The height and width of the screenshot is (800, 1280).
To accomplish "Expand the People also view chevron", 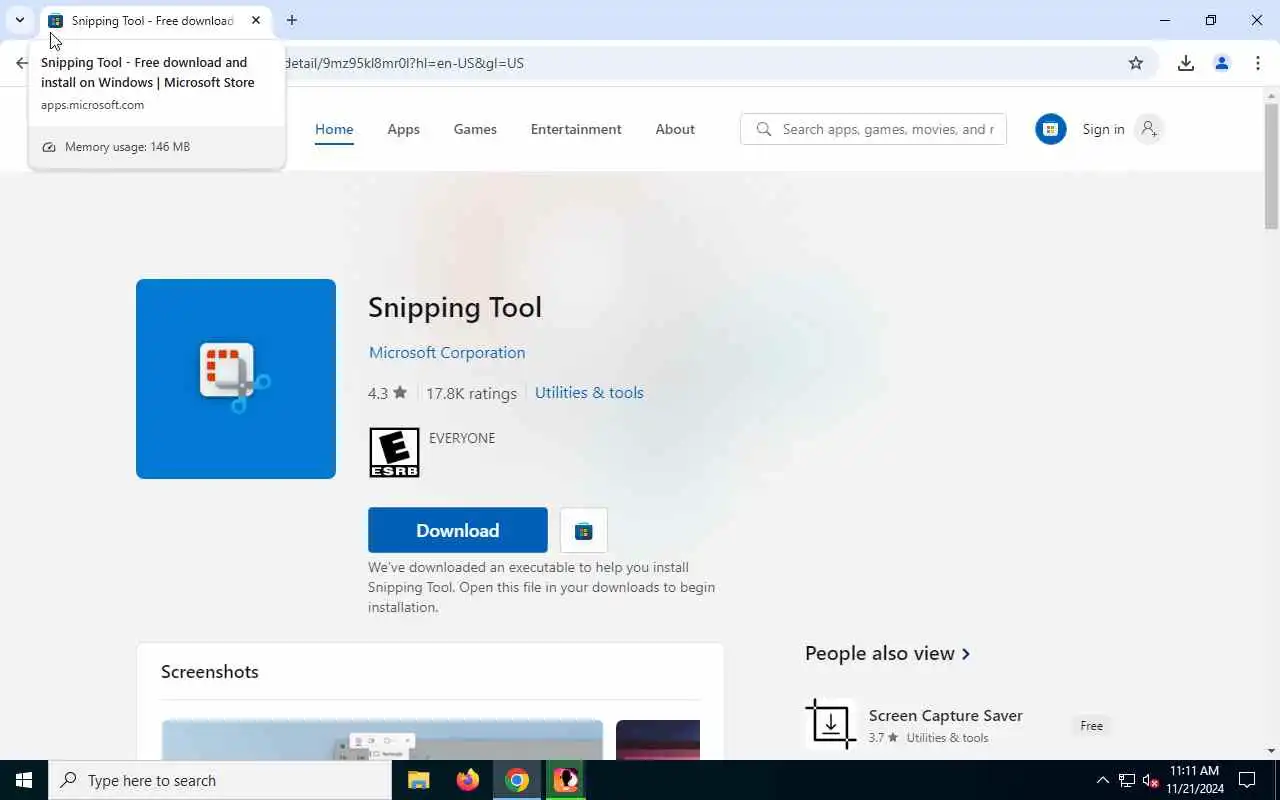I will 966,654.
